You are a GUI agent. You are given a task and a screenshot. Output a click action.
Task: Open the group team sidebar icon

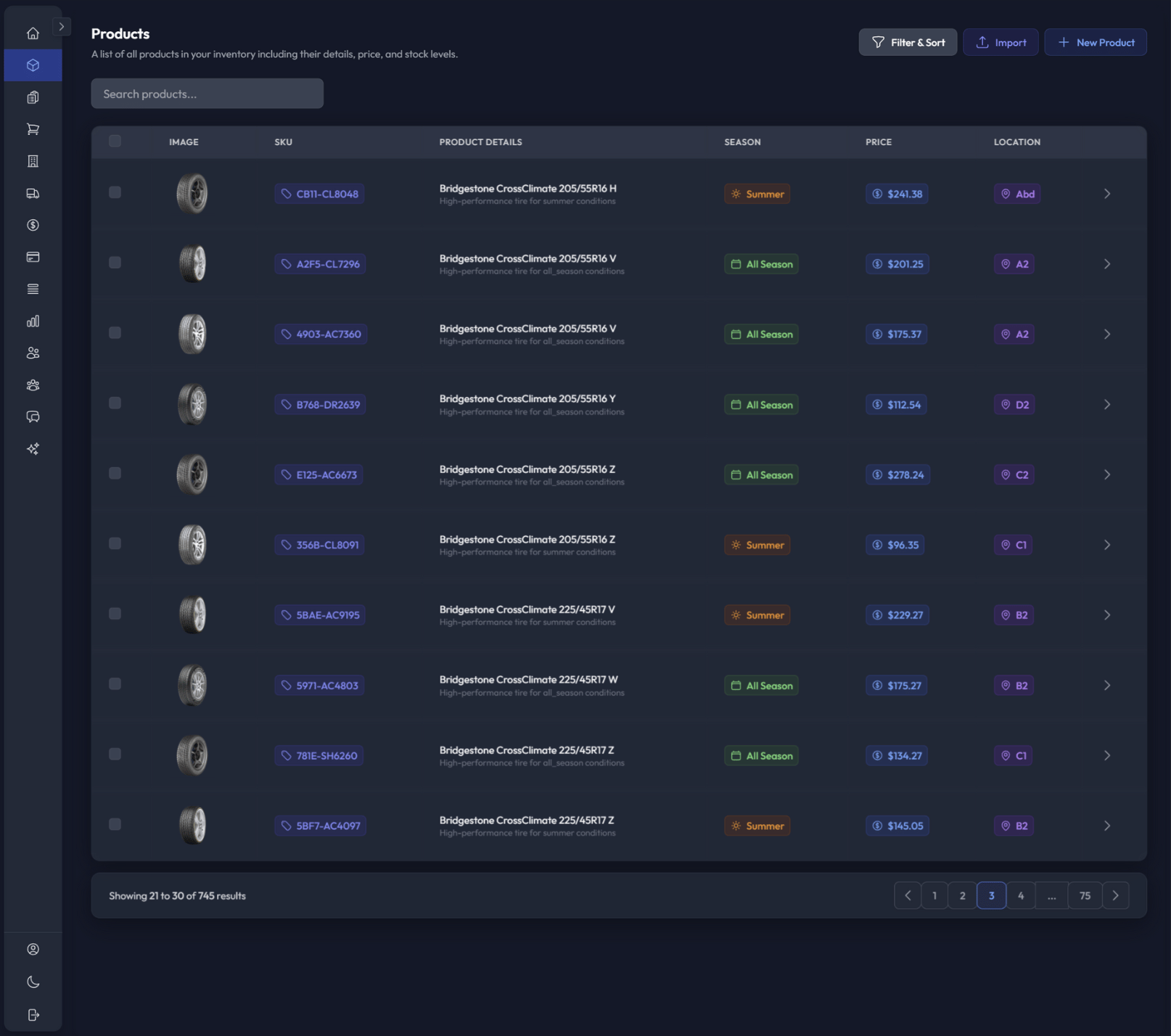pos(33,385)
